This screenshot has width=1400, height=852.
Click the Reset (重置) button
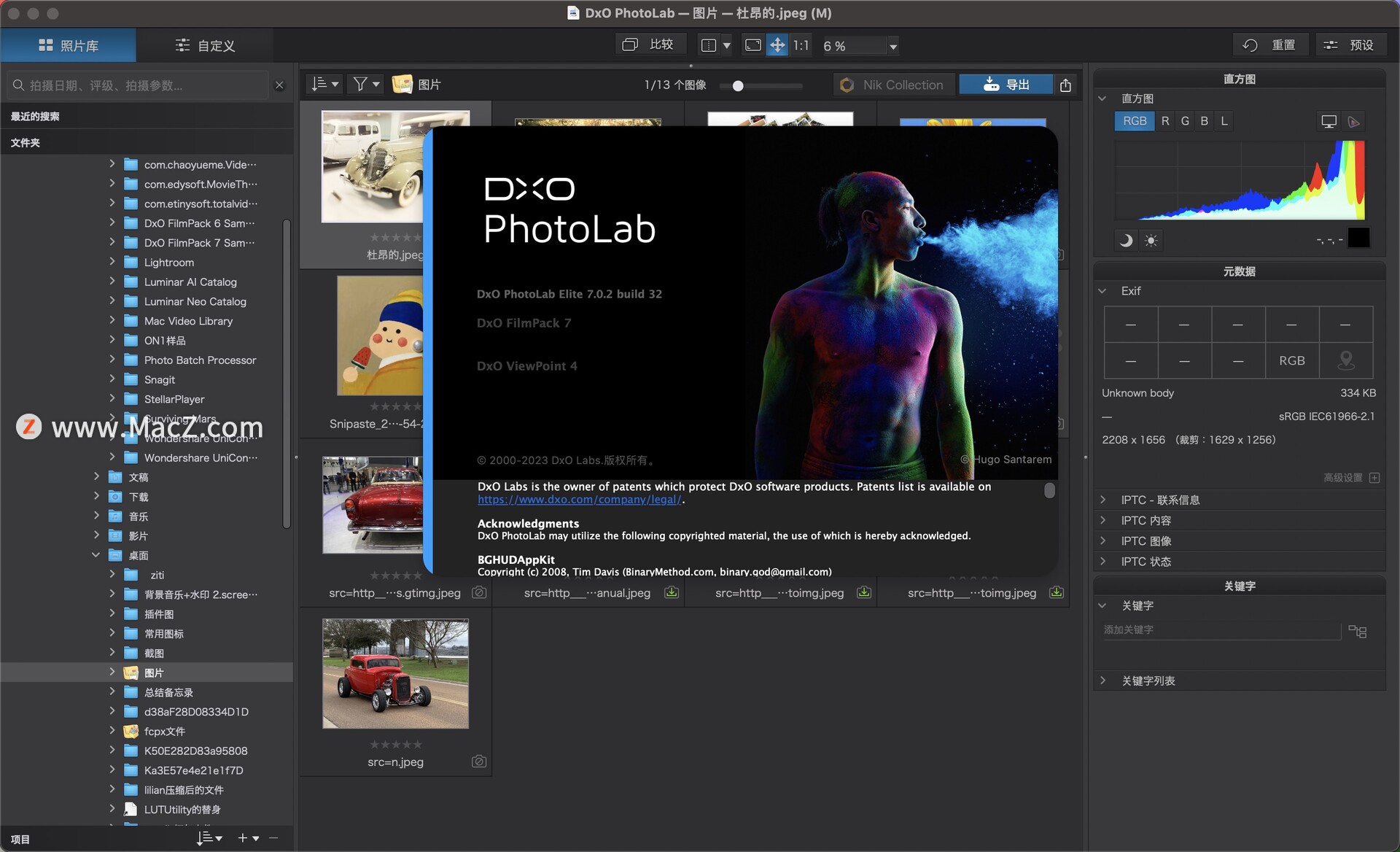pos(1270,45)
